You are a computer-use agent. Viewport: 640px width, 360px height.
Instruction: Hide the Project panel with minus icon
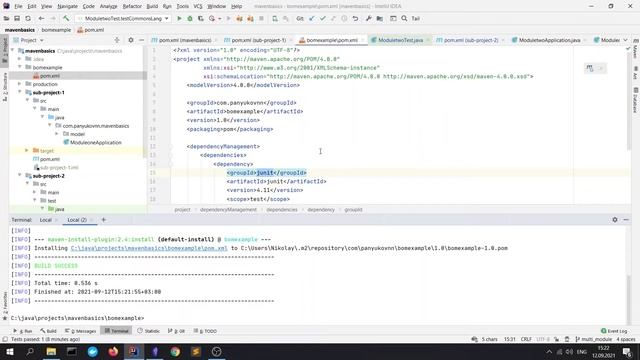point(141,40)
